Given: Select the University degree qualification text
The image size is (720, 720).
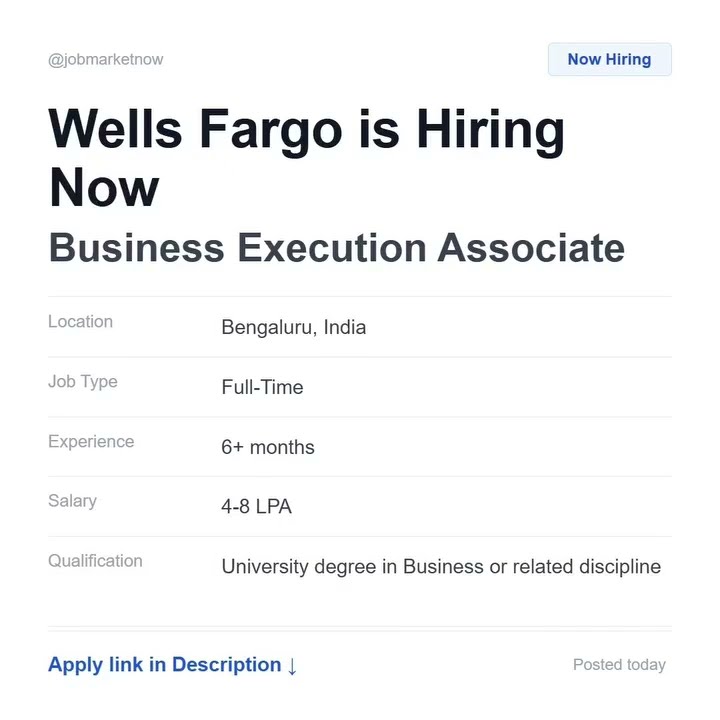Looking at the screenshot, I should (441, 567).
